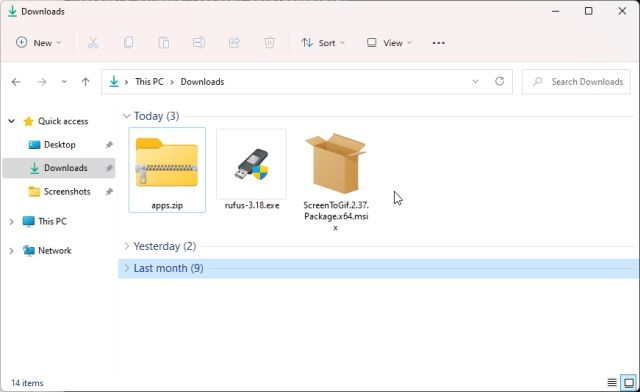This screenshot has height=392, width=640.
Task: Open the See more ellipsis menu
Action: tap(438, 43)
